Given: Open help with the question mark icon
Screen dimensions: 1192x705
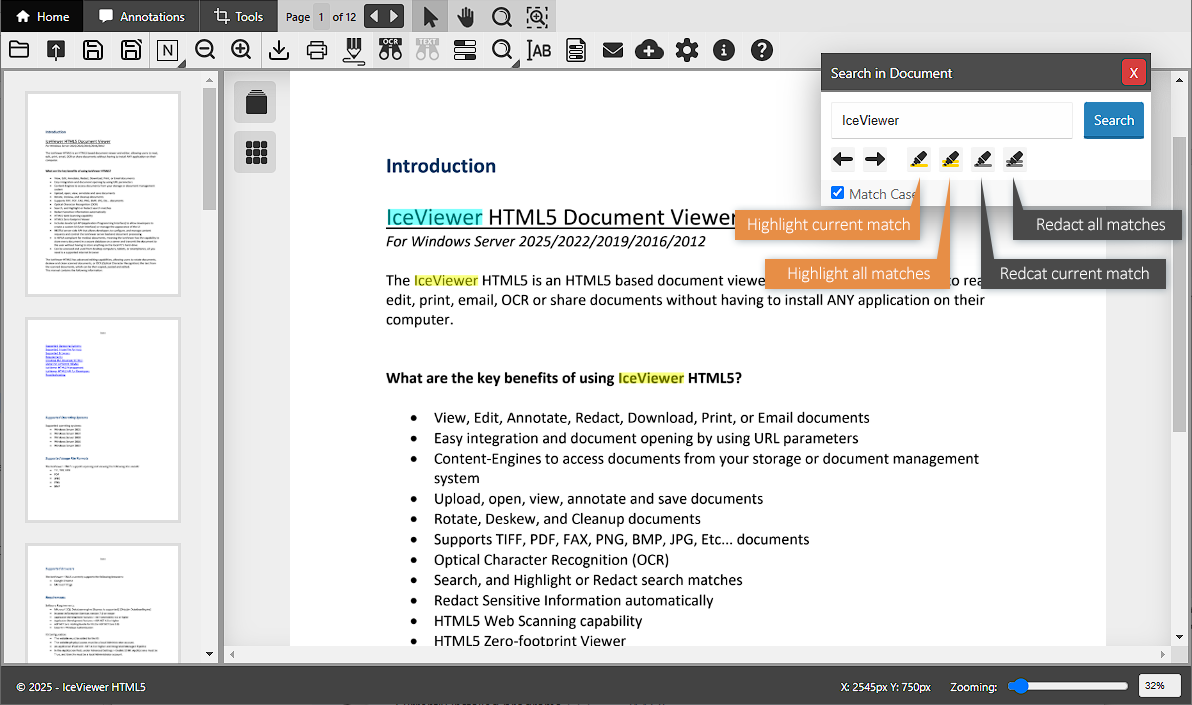Looking at the screenshot, I should click(762, 50).
